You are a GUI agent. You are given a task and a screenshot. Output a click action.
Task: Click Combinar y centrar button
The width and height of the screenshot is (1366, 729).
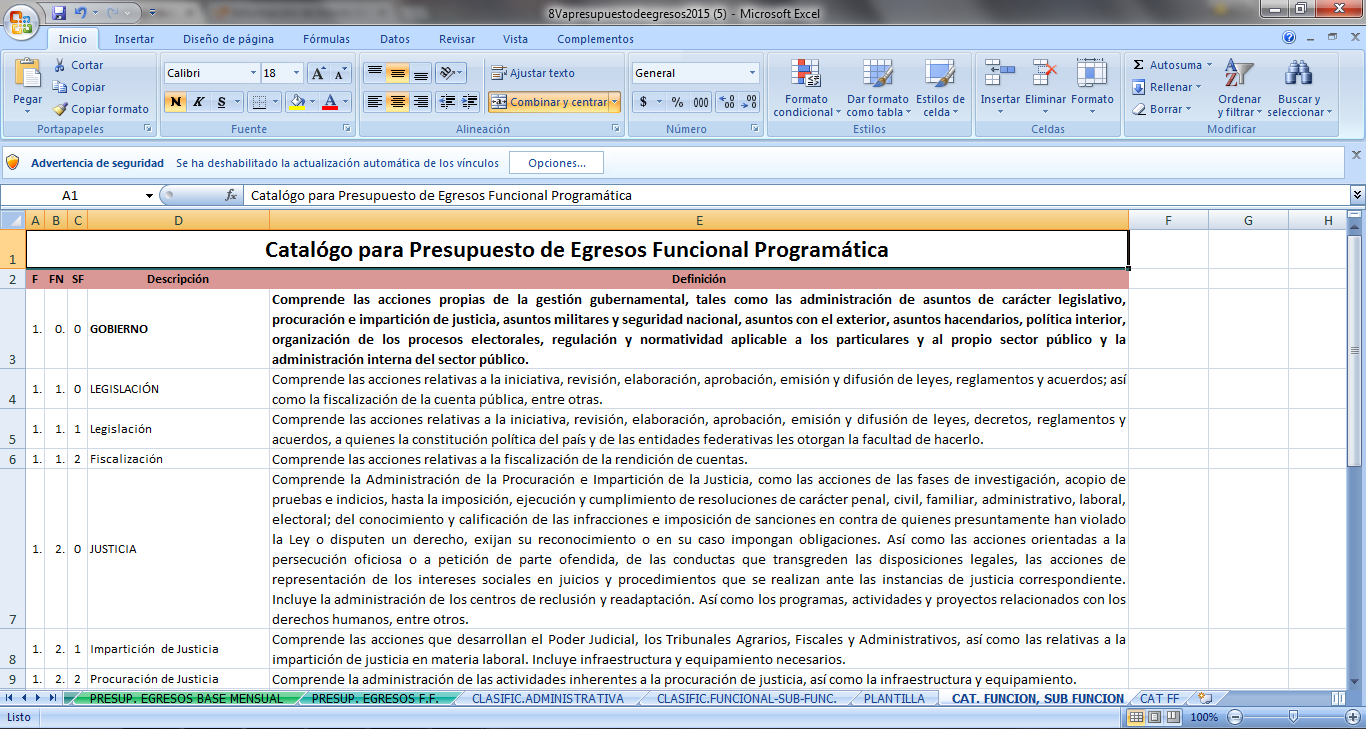(x=548, y=102)
